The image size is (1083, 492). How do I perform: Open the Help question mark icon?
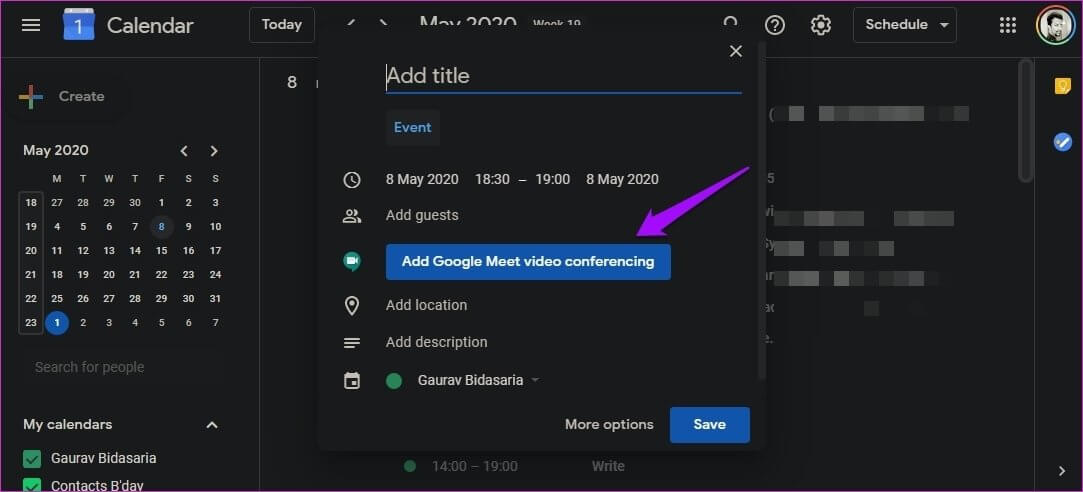775,26
